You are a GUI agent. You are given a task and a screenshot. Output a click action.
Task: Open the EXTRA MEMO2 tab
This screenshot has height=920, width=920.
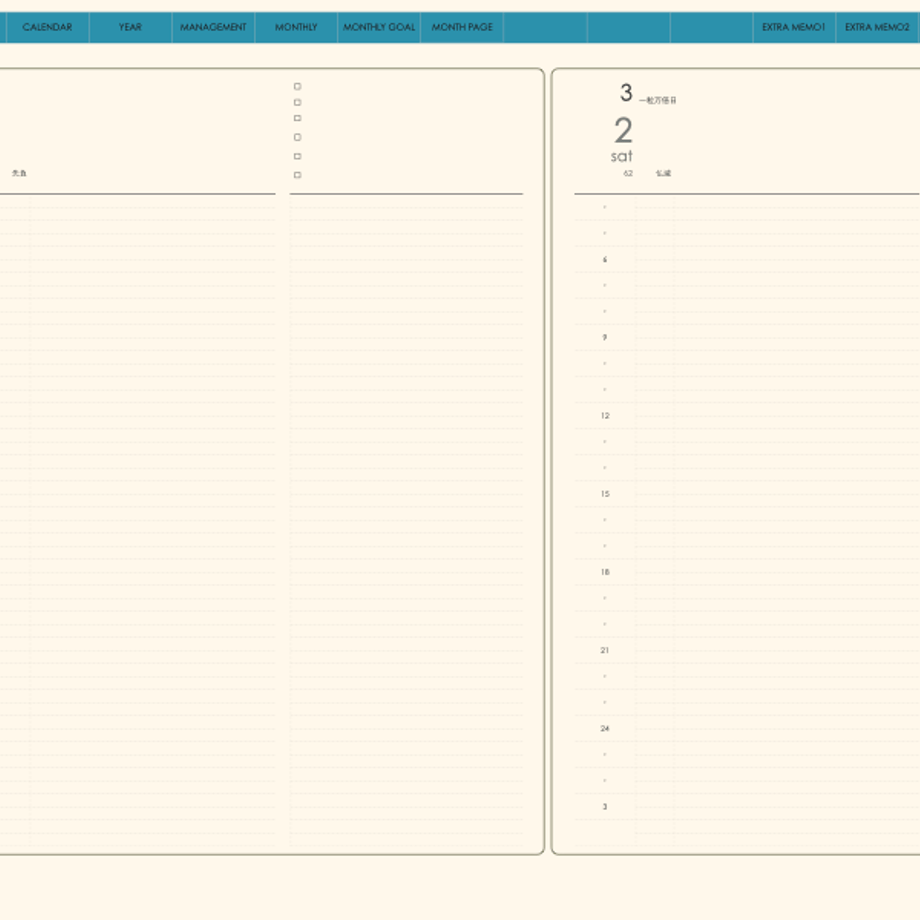[x=877, y=27]
